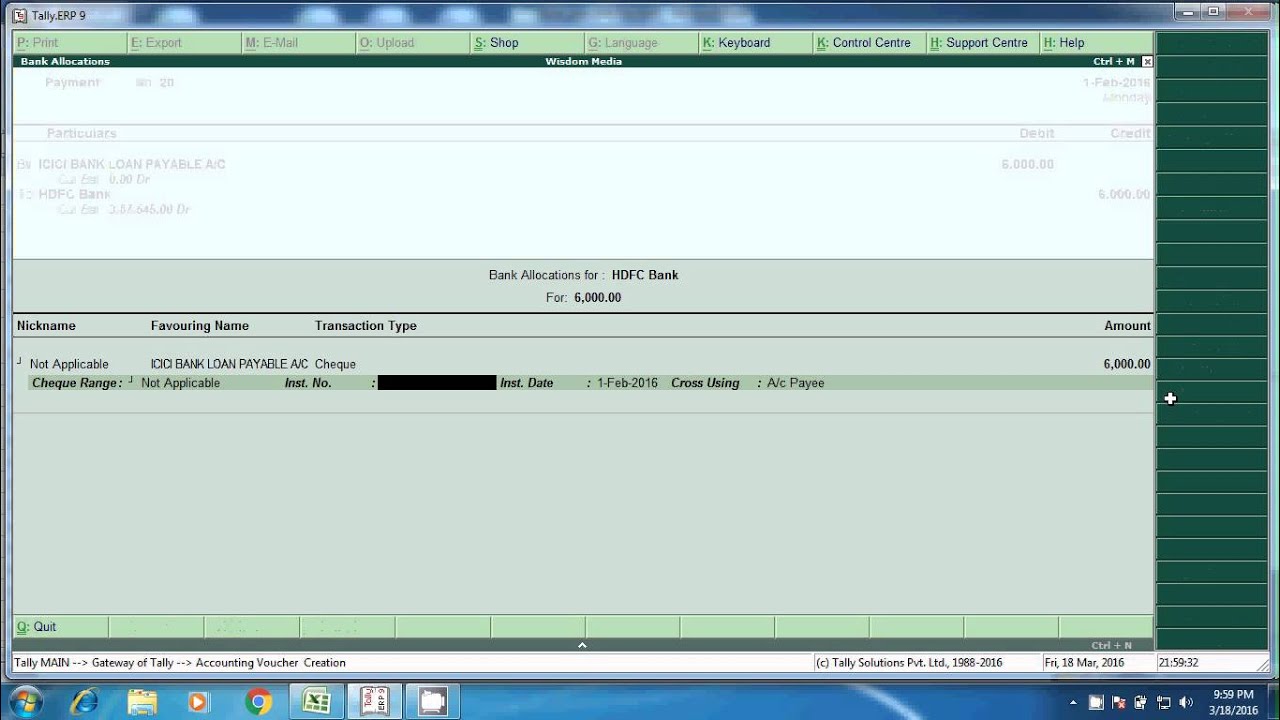This screenshot has height=720, width=1280.
Task: Expand the calculator panel arrow at bottom
Action: tap(582, 645)
